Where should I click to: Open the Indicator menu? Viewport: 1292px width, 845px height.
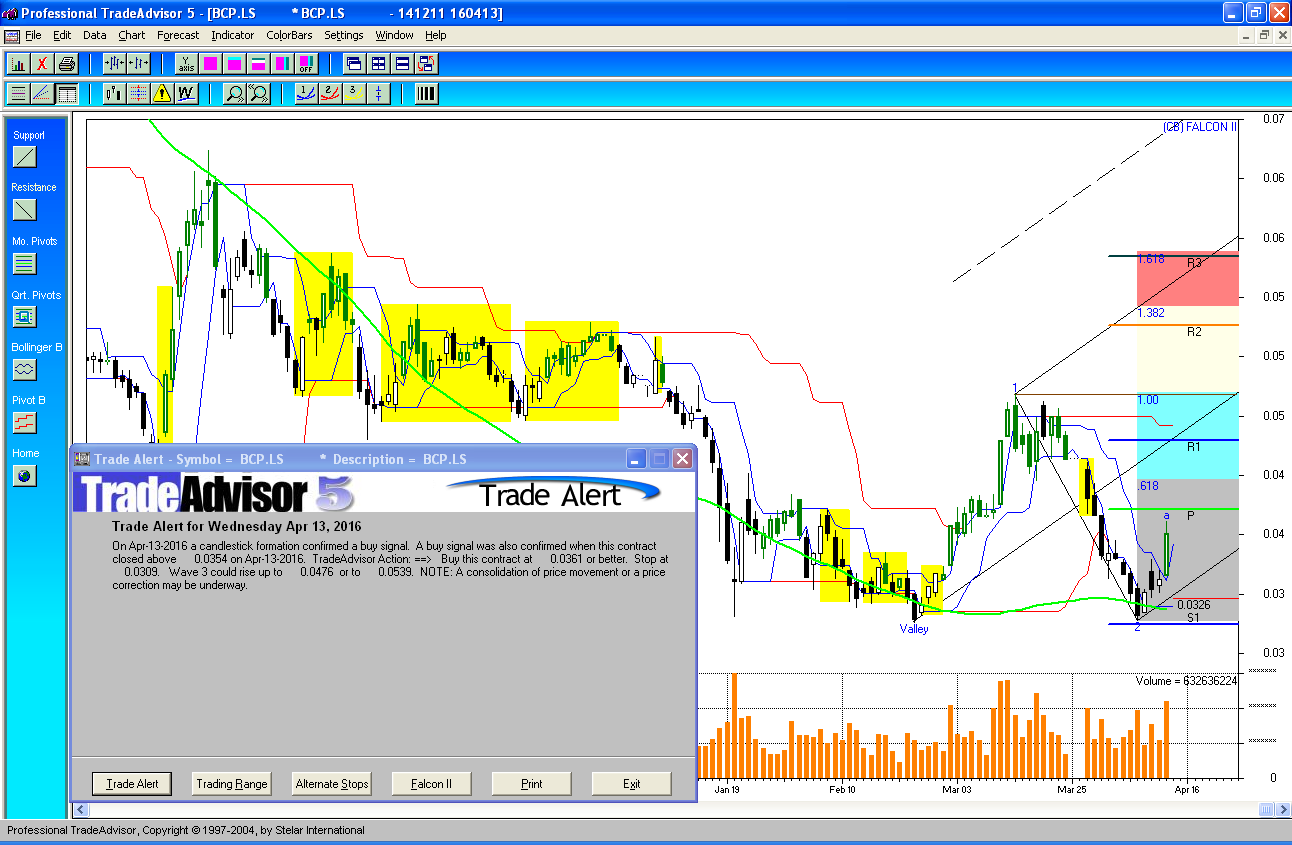[233, 35]
